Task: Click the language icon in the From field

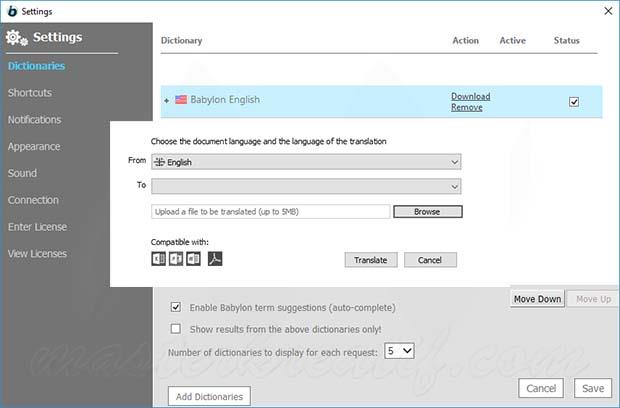Action: [x=159, y=162]
